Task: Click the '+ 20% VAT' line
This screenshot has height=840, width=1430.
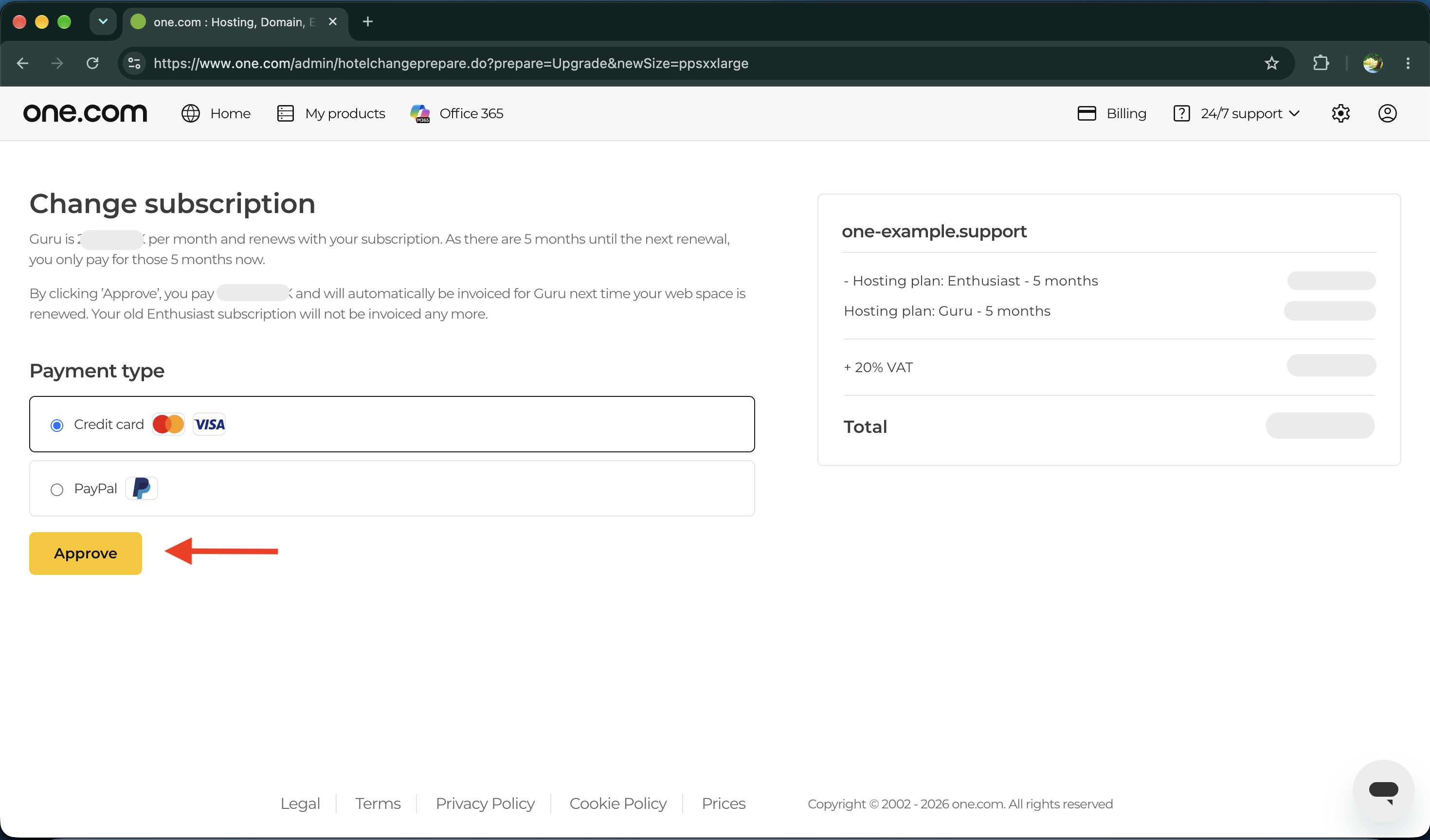Action: (878, 367)
